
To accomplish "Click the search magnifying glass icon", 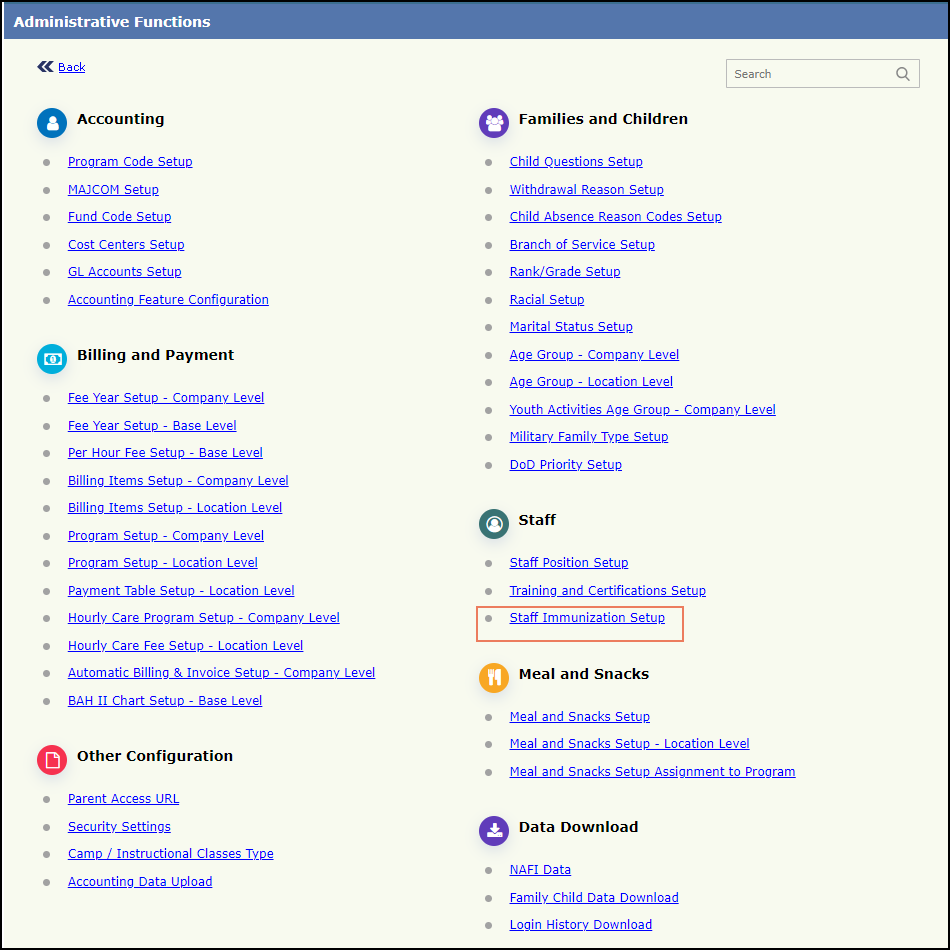I will pyautogui.click(x=902, y=74).
